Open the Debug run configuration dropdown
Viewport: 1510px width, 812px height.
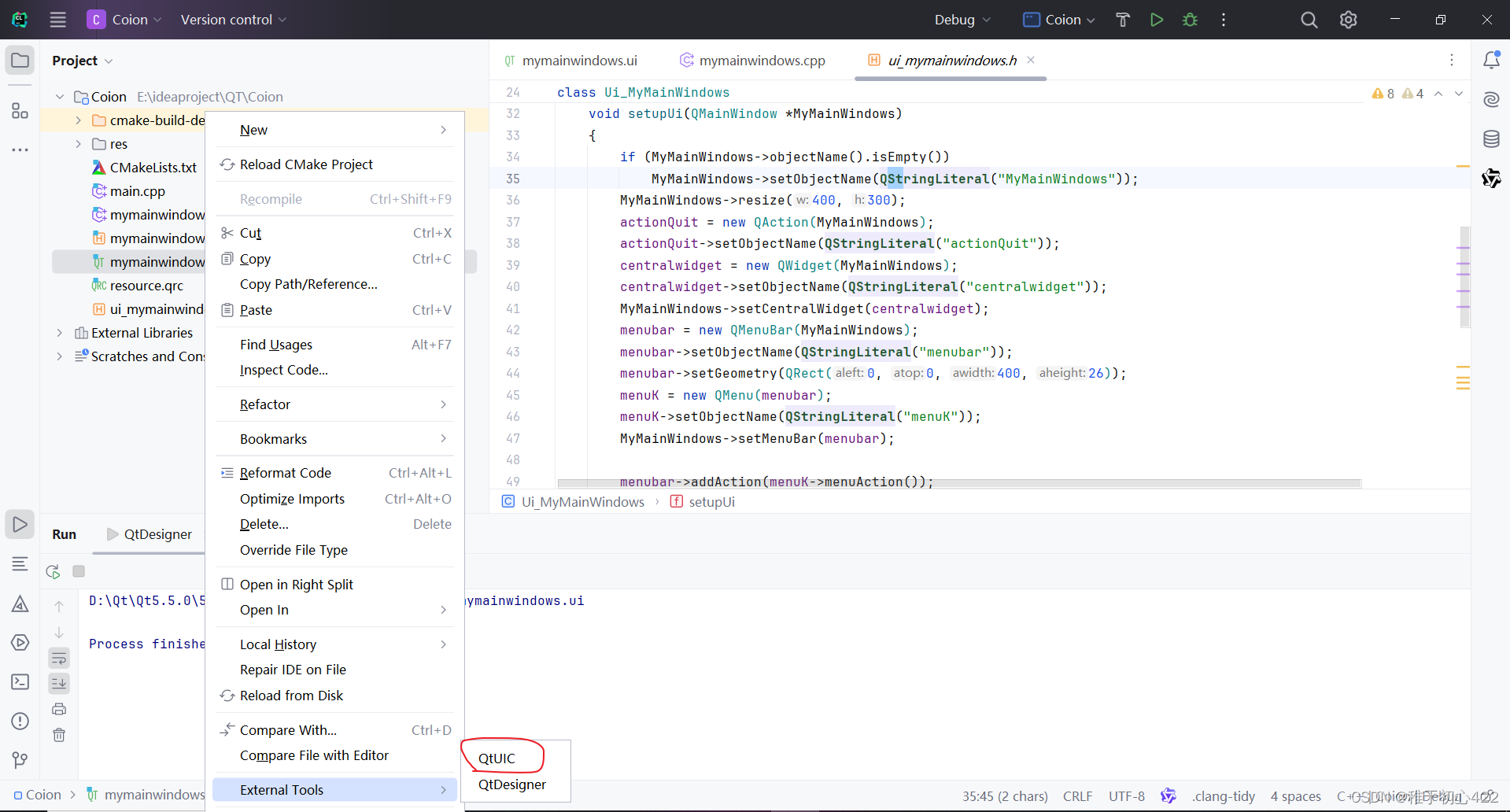[x=961, y=20]
